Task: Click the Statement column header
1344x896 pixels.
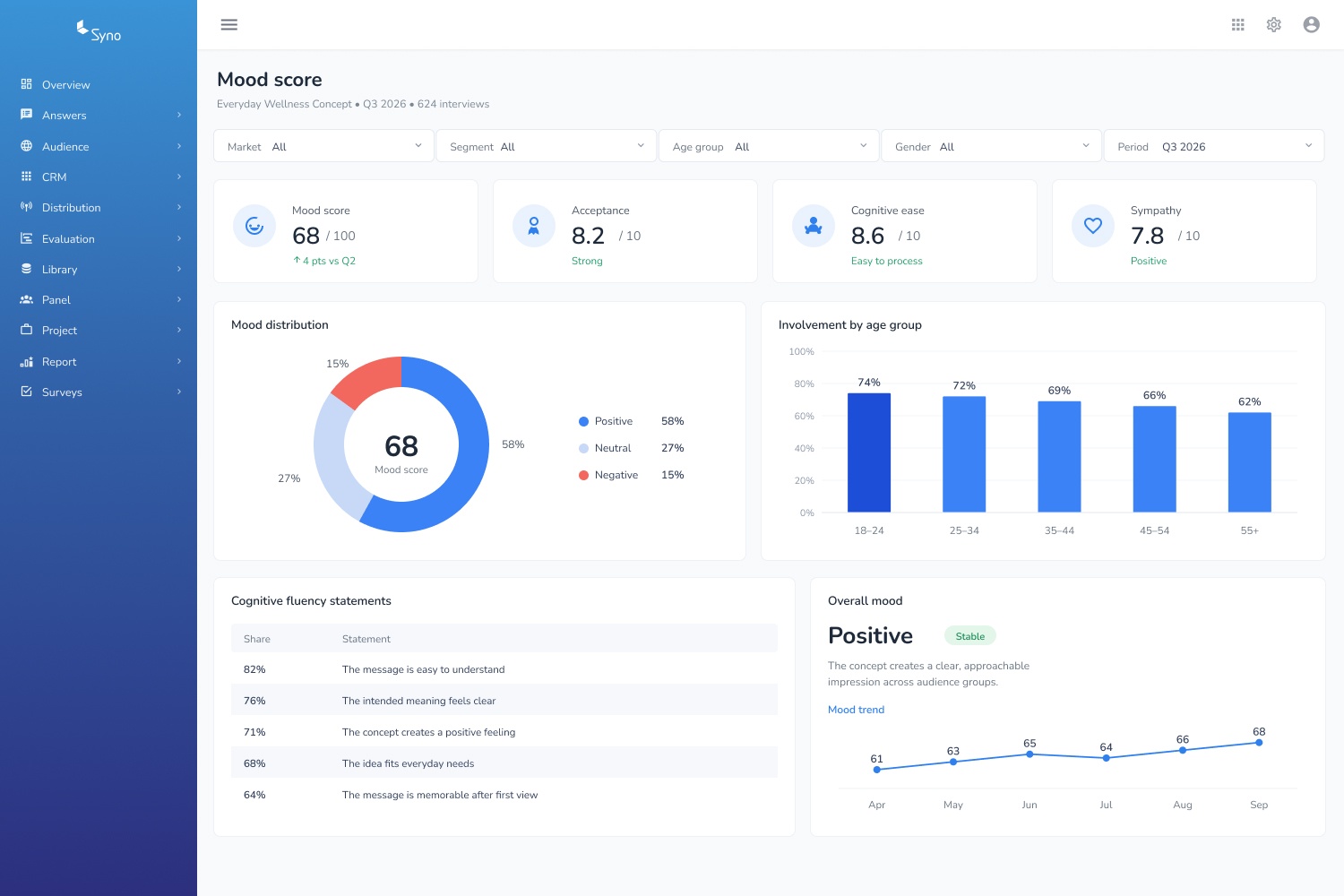Action: 366,639
